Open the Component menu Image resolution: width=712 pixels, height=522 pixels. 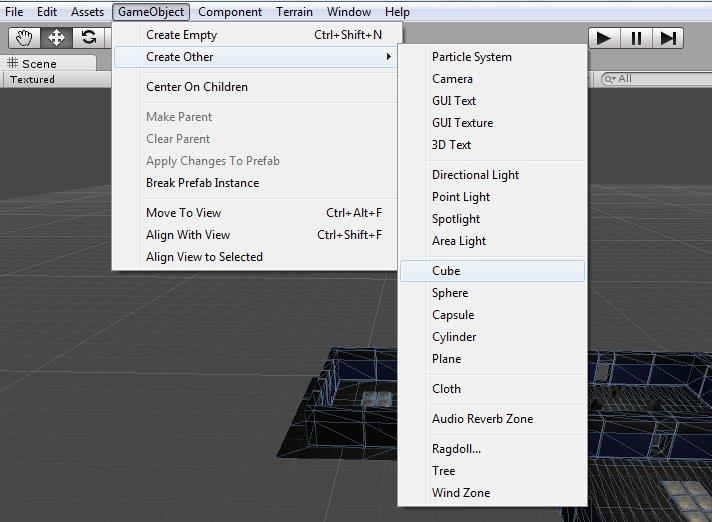coord(230,11)
